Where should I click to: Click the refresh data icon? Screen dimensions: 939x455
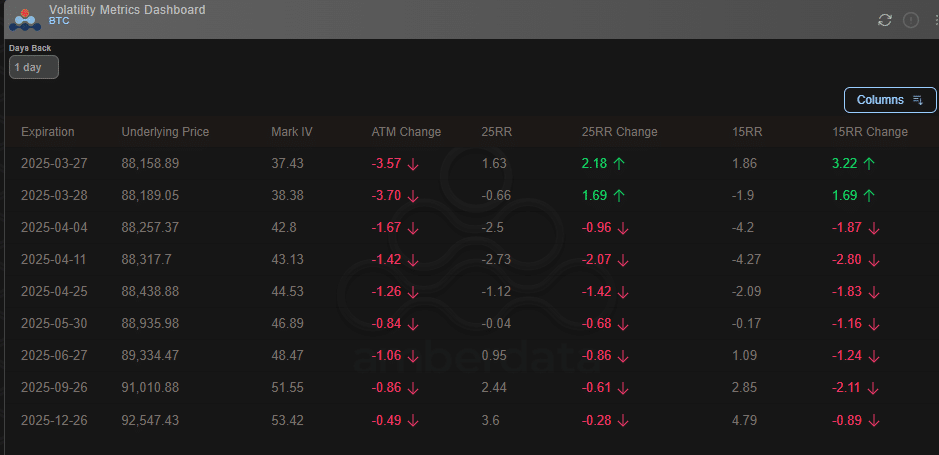884,20
